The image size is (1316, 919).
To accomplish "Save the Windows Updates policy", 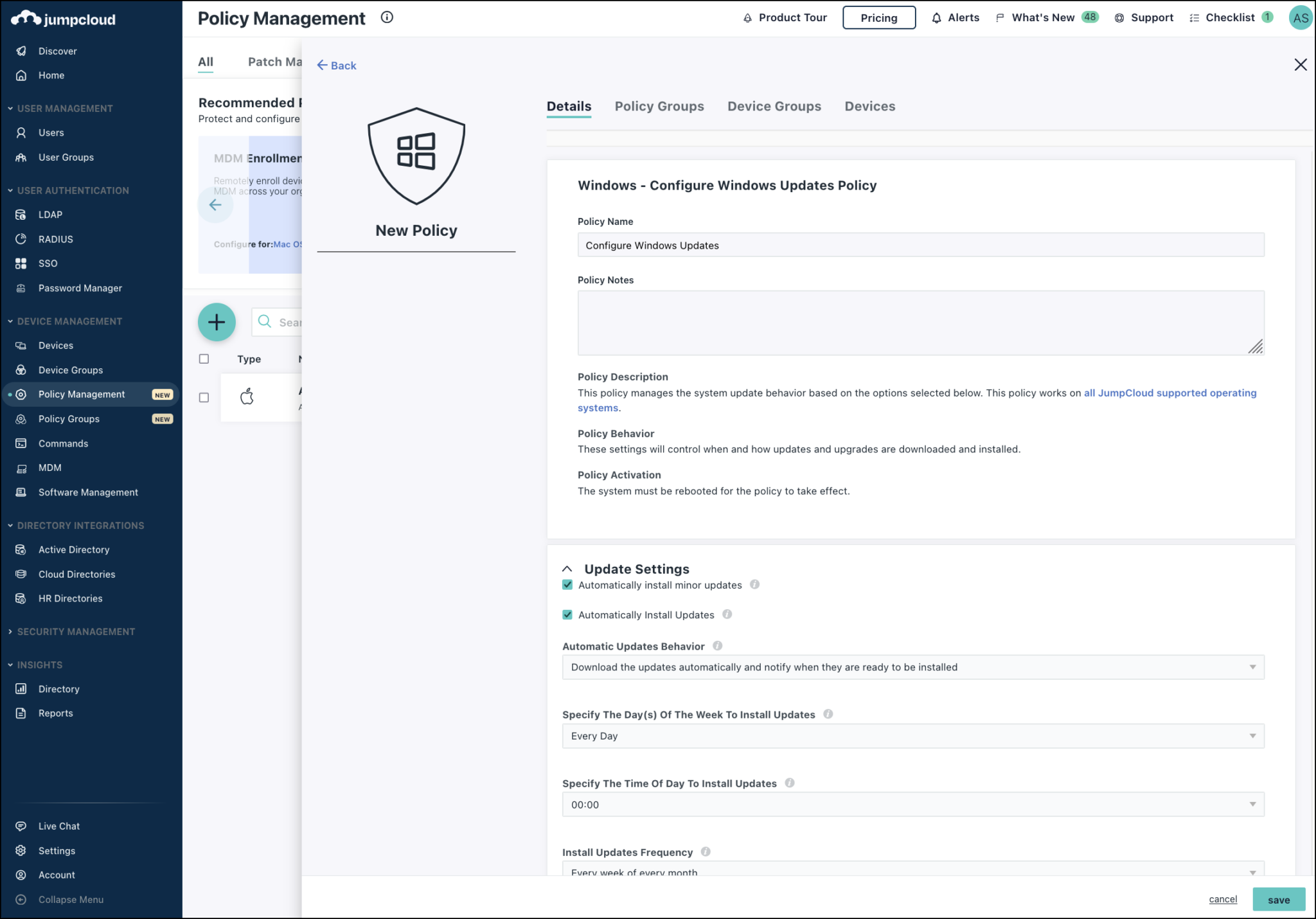I will [x=1279, y=899].
